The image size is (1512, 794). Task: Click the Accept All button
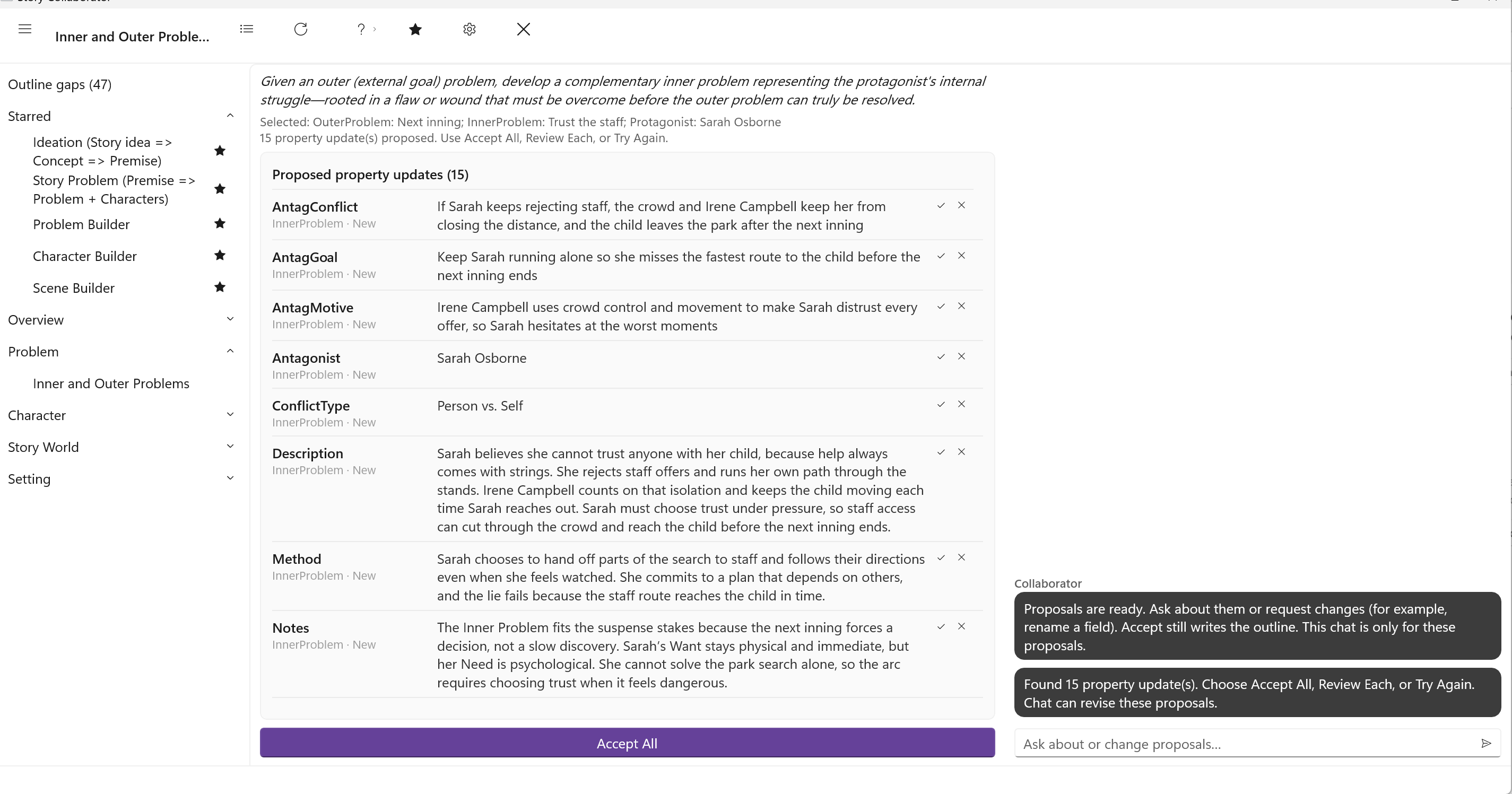click(x=627, y=743)
